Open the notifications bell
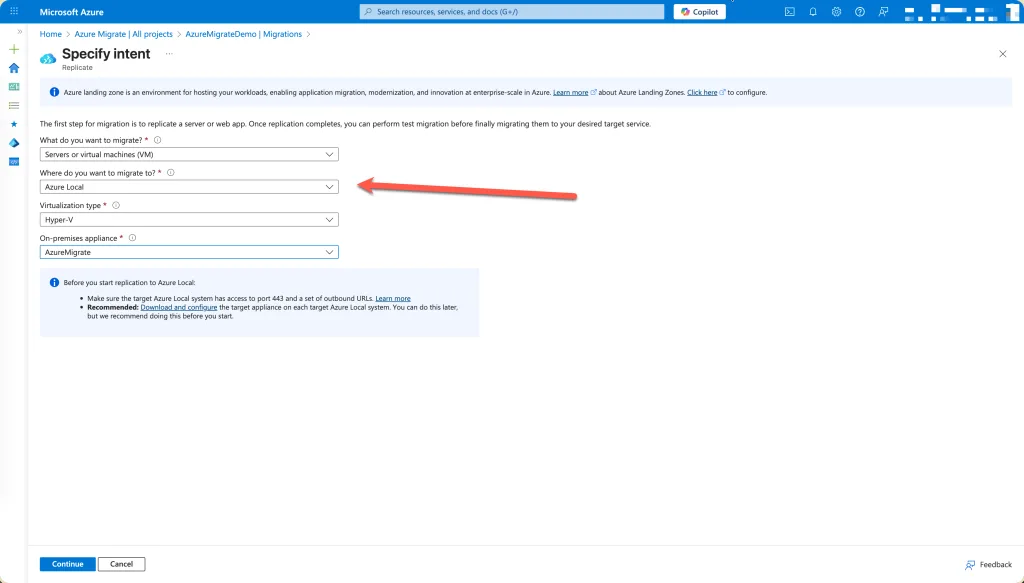The height and width of the screenshot is (583, 1024). pos(813,12)
